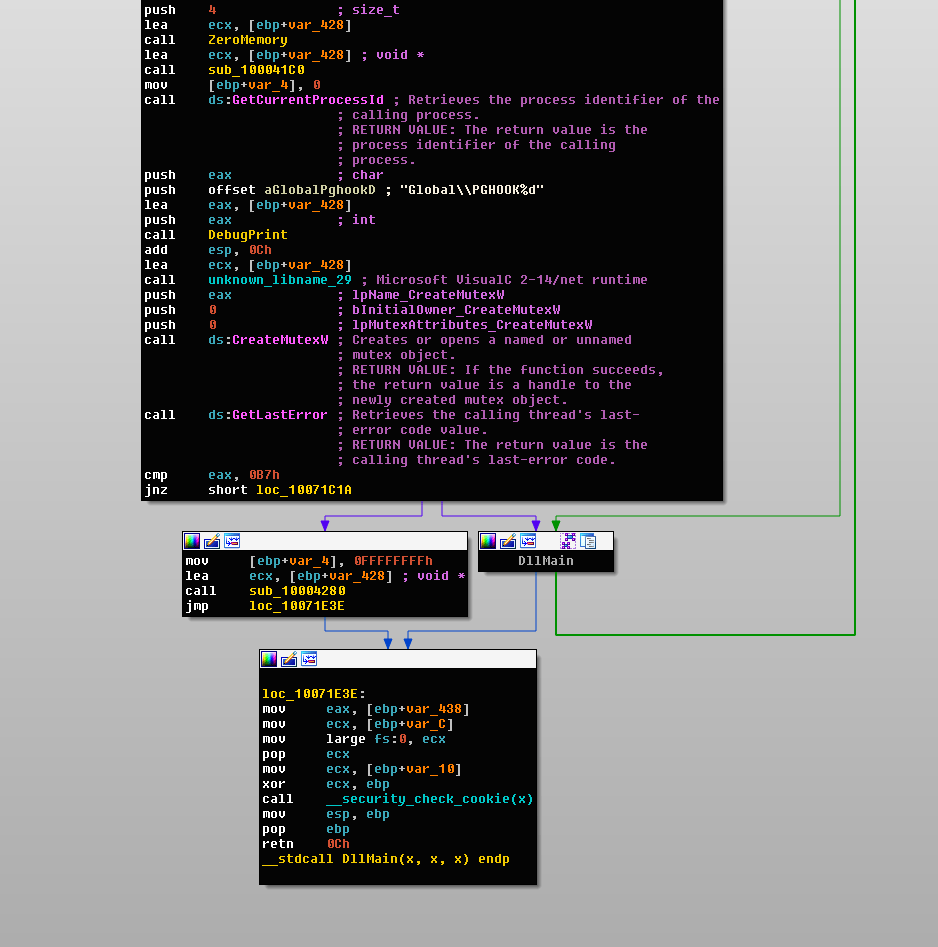Click the edit pencil icon on loc_10071E3E node
Viewport: 938px width, 947px height.
tap(289, 659)
